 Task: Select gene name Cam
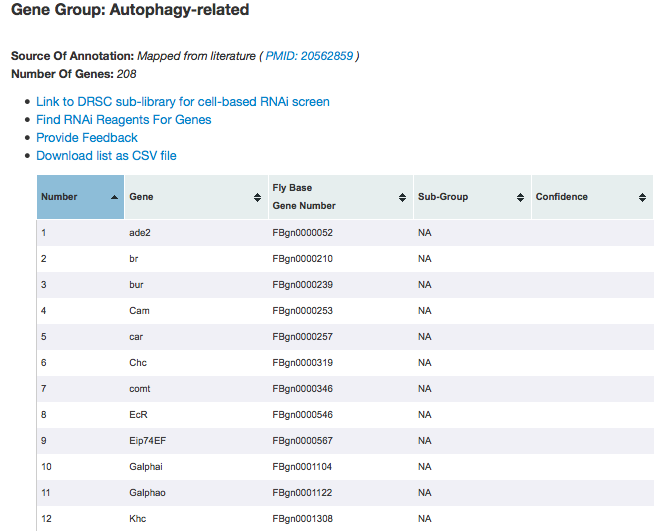[139, 311]
